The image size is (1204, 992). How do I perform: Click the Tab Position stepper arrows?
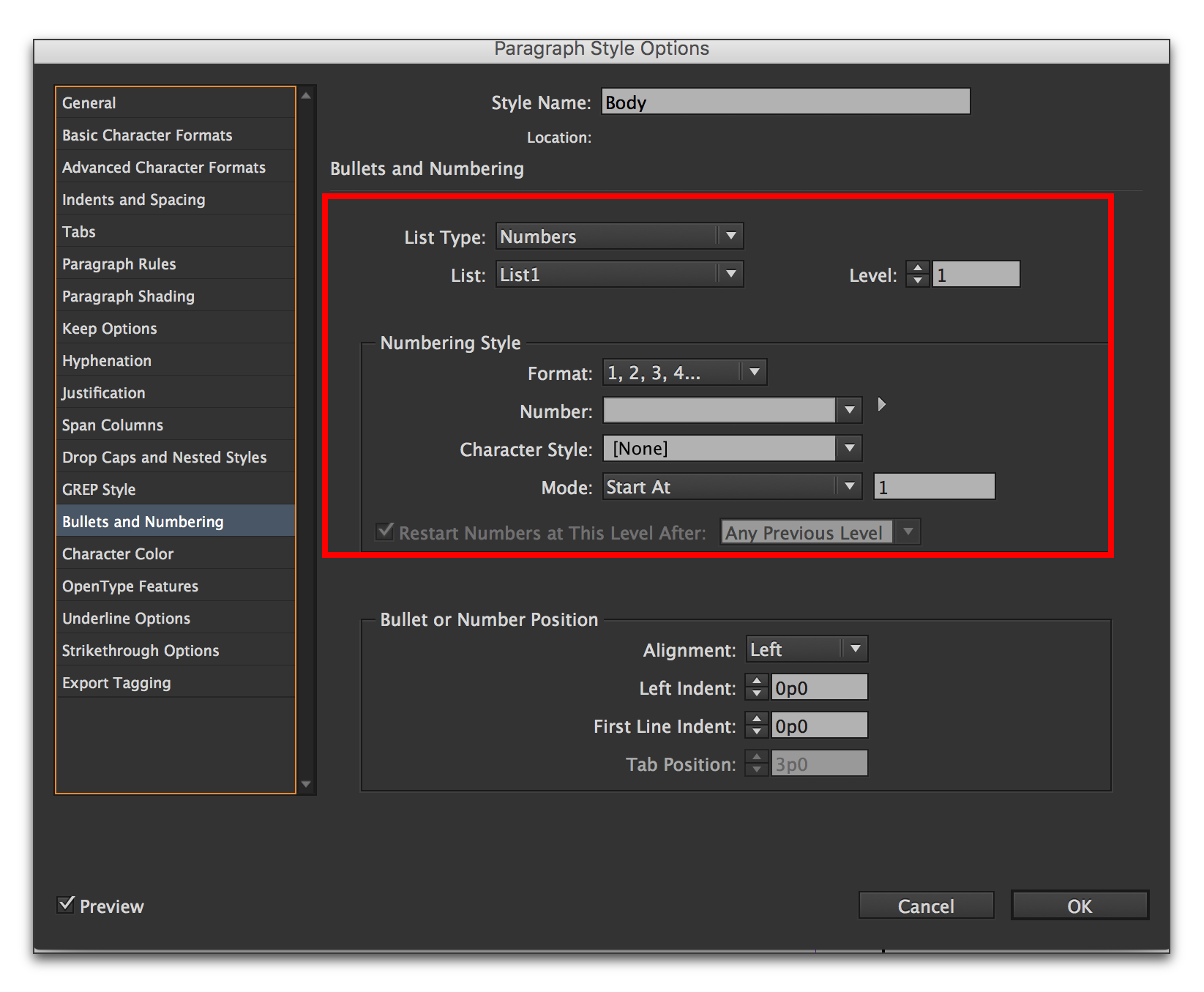pos(756,763)
